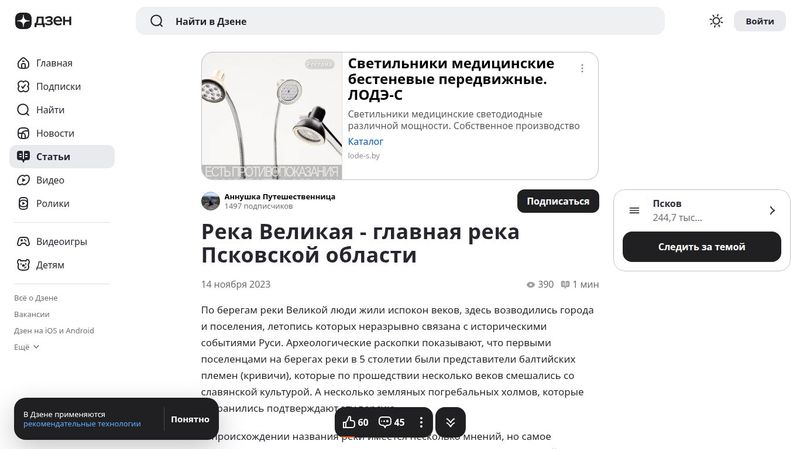Click the Подписаться button

pos(558,201)
